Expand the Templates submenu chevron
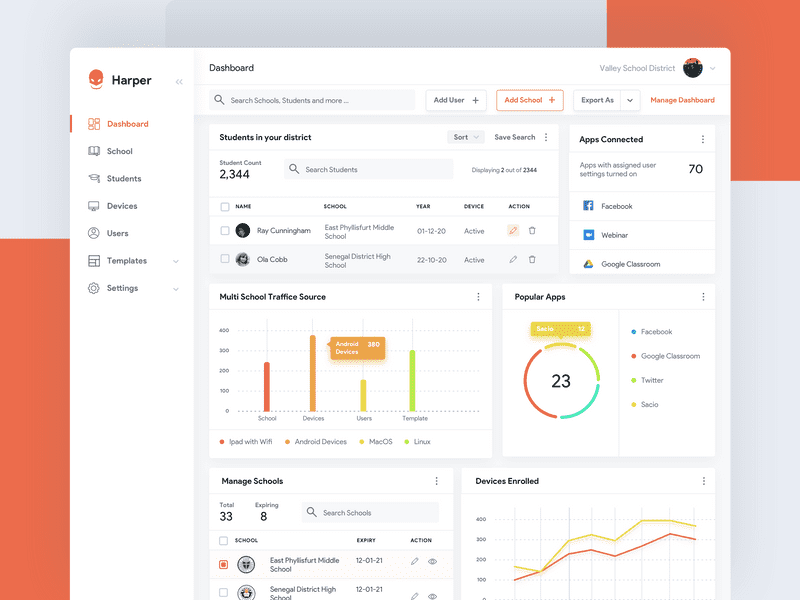This screenshot has width=800, height=600. pos(176,261)
